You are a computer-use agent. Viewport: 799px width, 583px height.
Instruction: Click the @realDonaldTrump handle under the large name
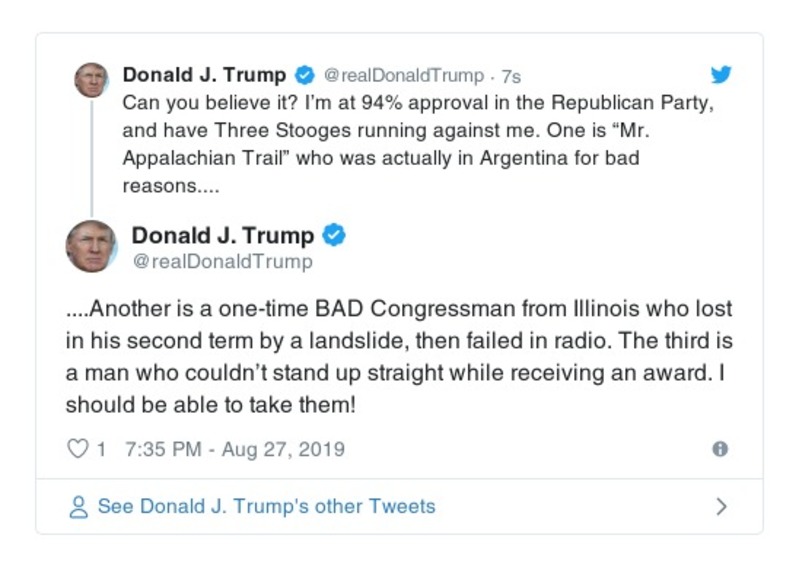pyautogui.click(x=222, y=262)
